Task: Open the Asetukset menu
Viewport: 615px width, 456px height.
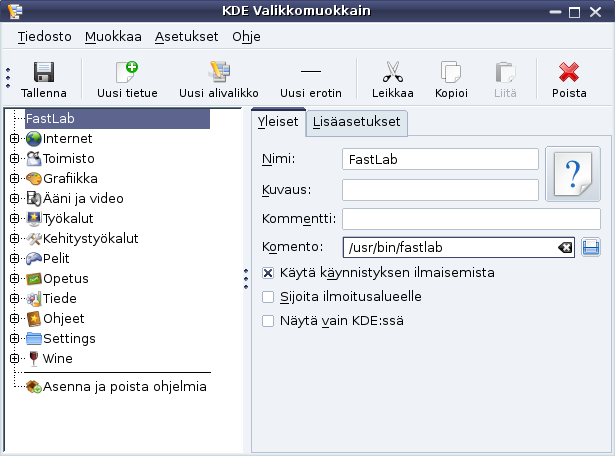Action: click(186, 36)
